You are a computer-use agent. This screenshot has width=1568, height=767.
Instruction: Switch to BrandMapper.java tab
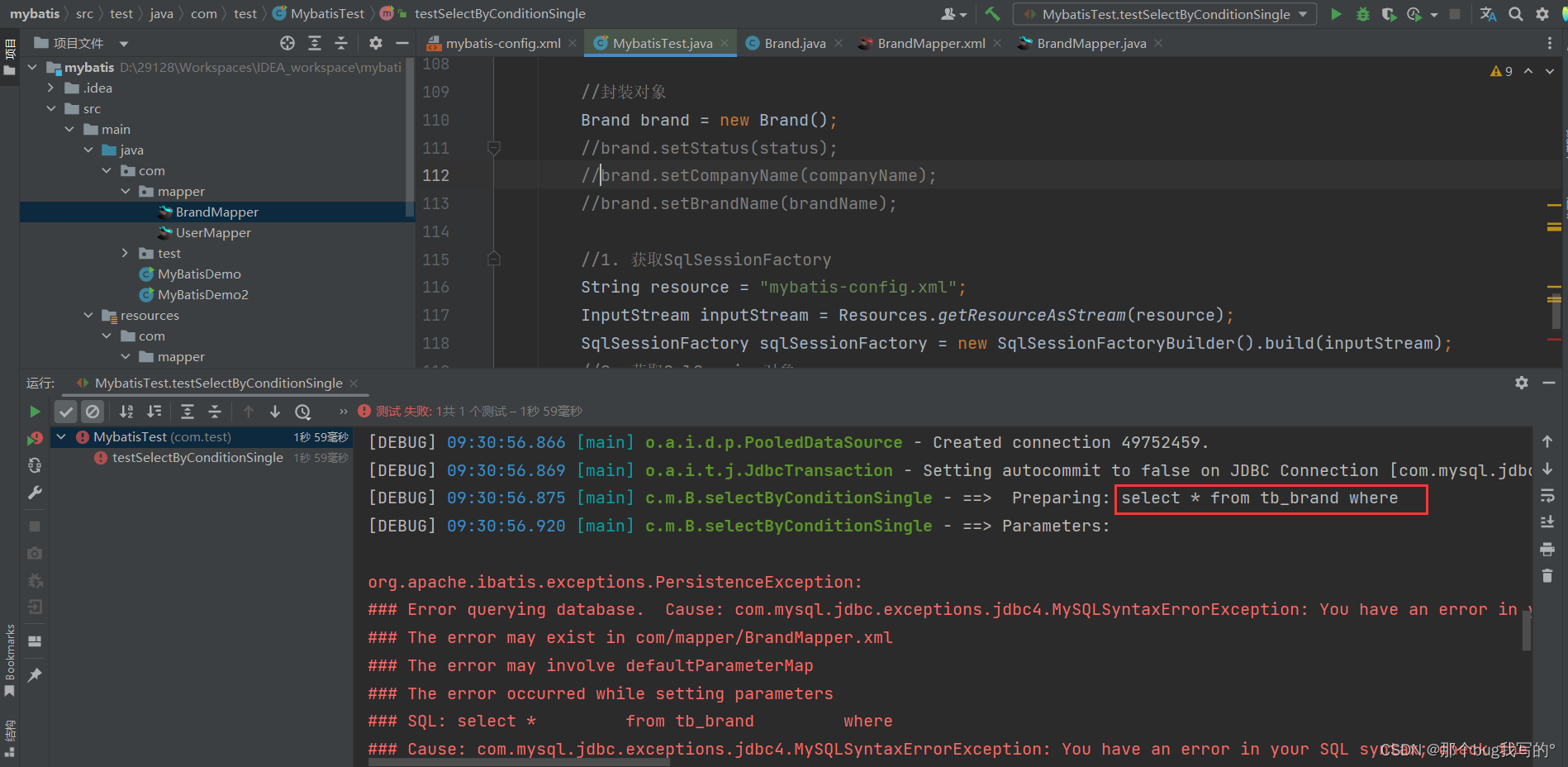(1090, 43)
